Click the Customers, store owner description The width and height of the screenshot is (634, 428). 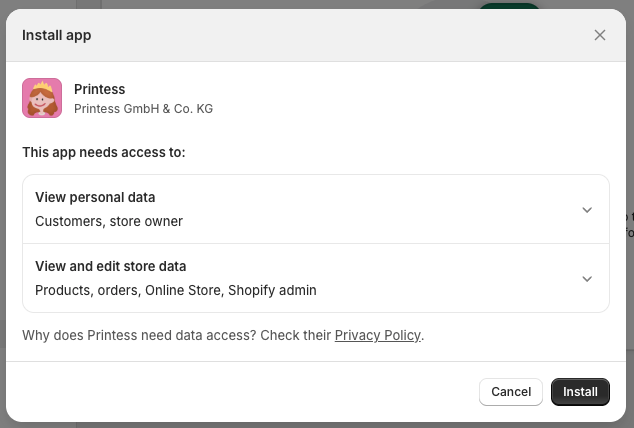109,221
